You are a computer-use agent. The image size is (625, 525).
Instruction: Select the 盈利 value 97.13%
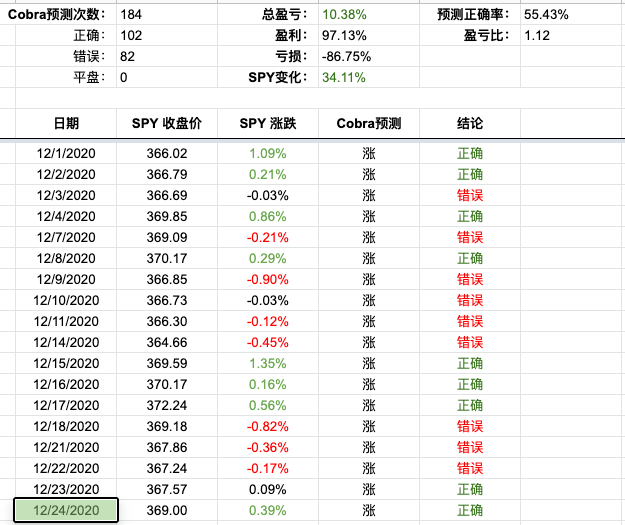pyautogui.click(x=369, y=35)
